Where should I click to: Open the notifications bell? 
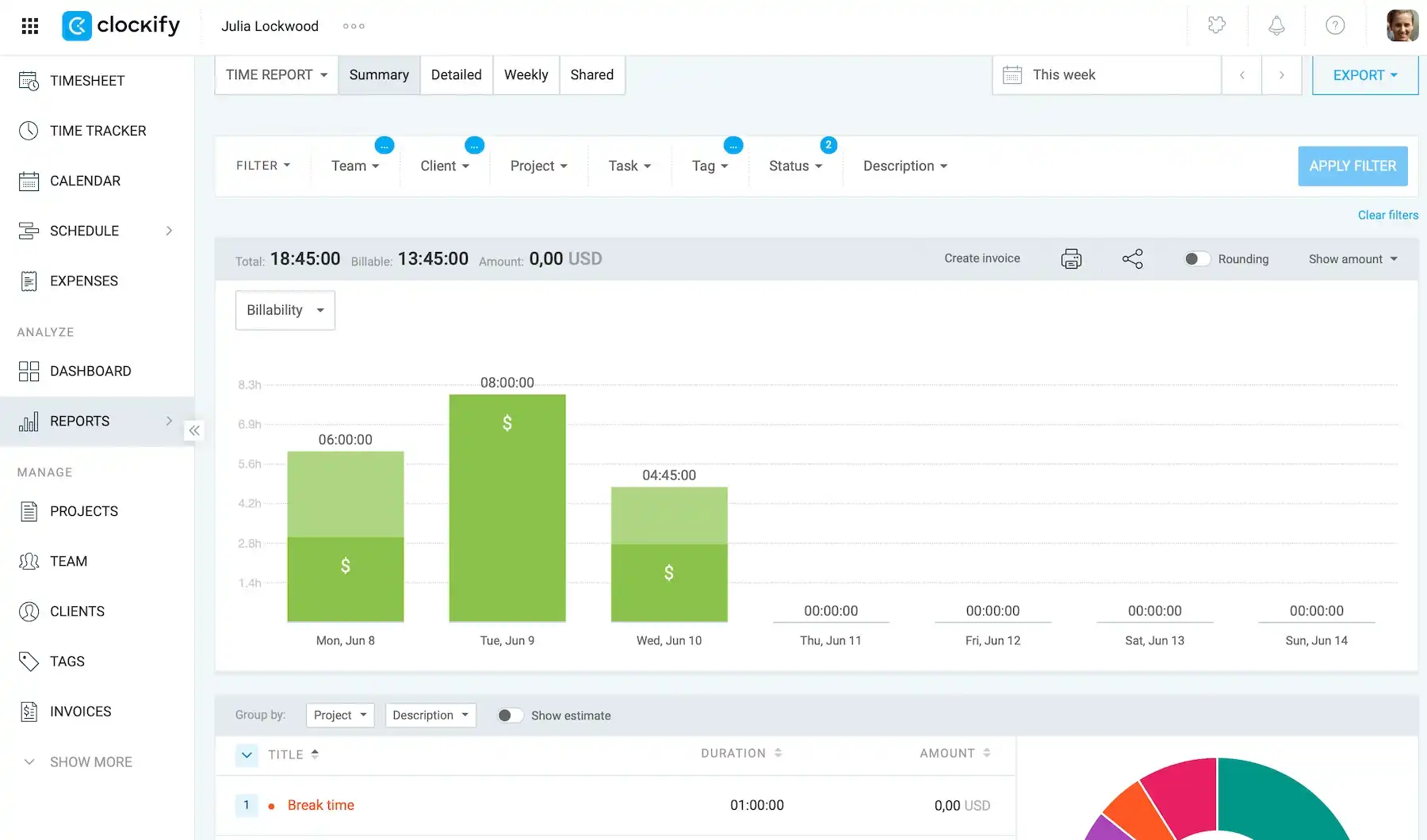point(1276,26)
